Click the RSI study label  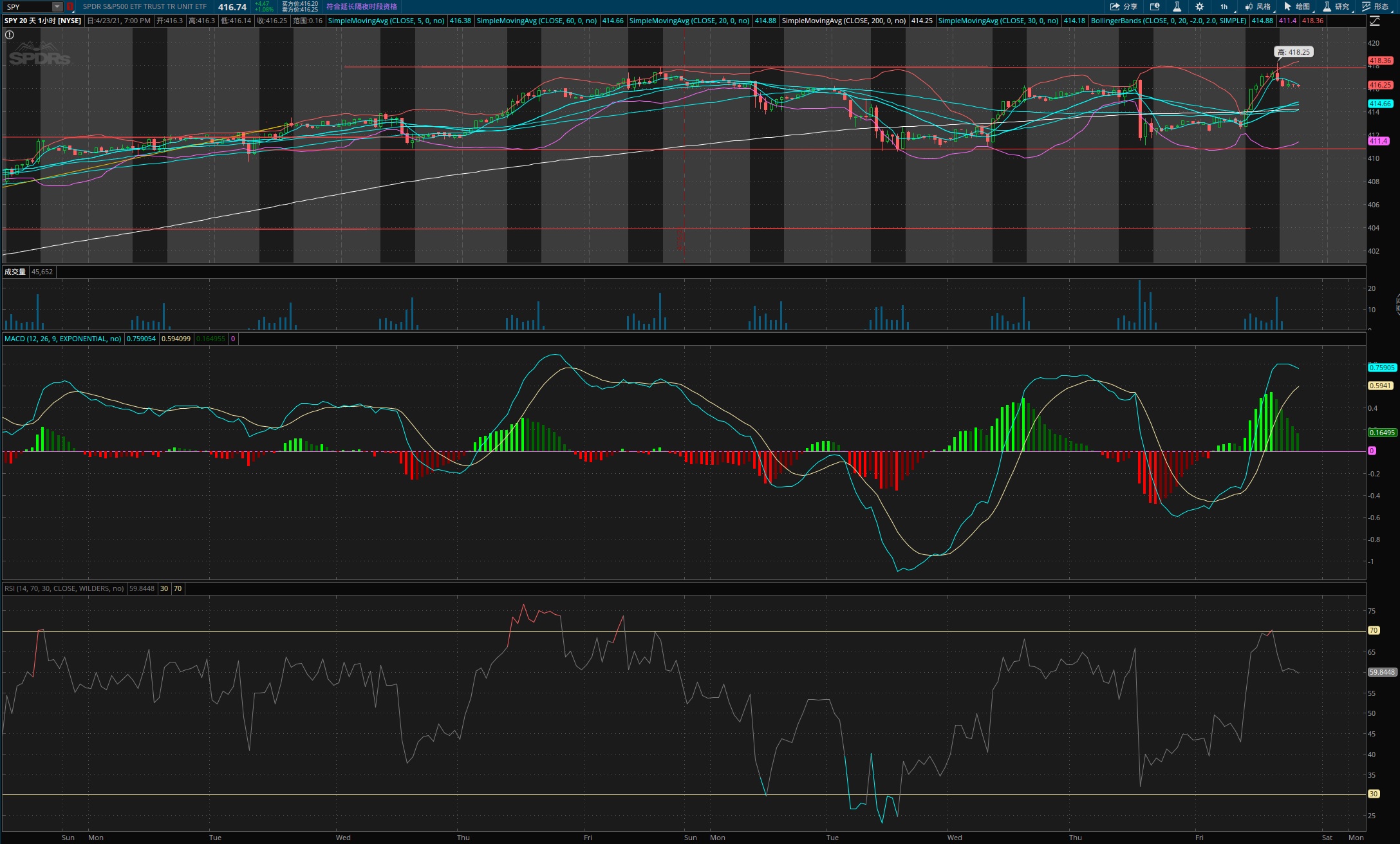(x=64, y=588)
